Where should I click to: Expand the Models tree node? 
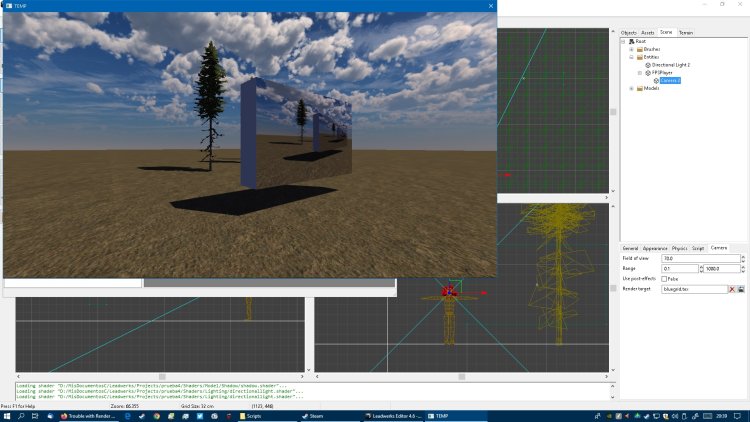(x=631, y=88)
